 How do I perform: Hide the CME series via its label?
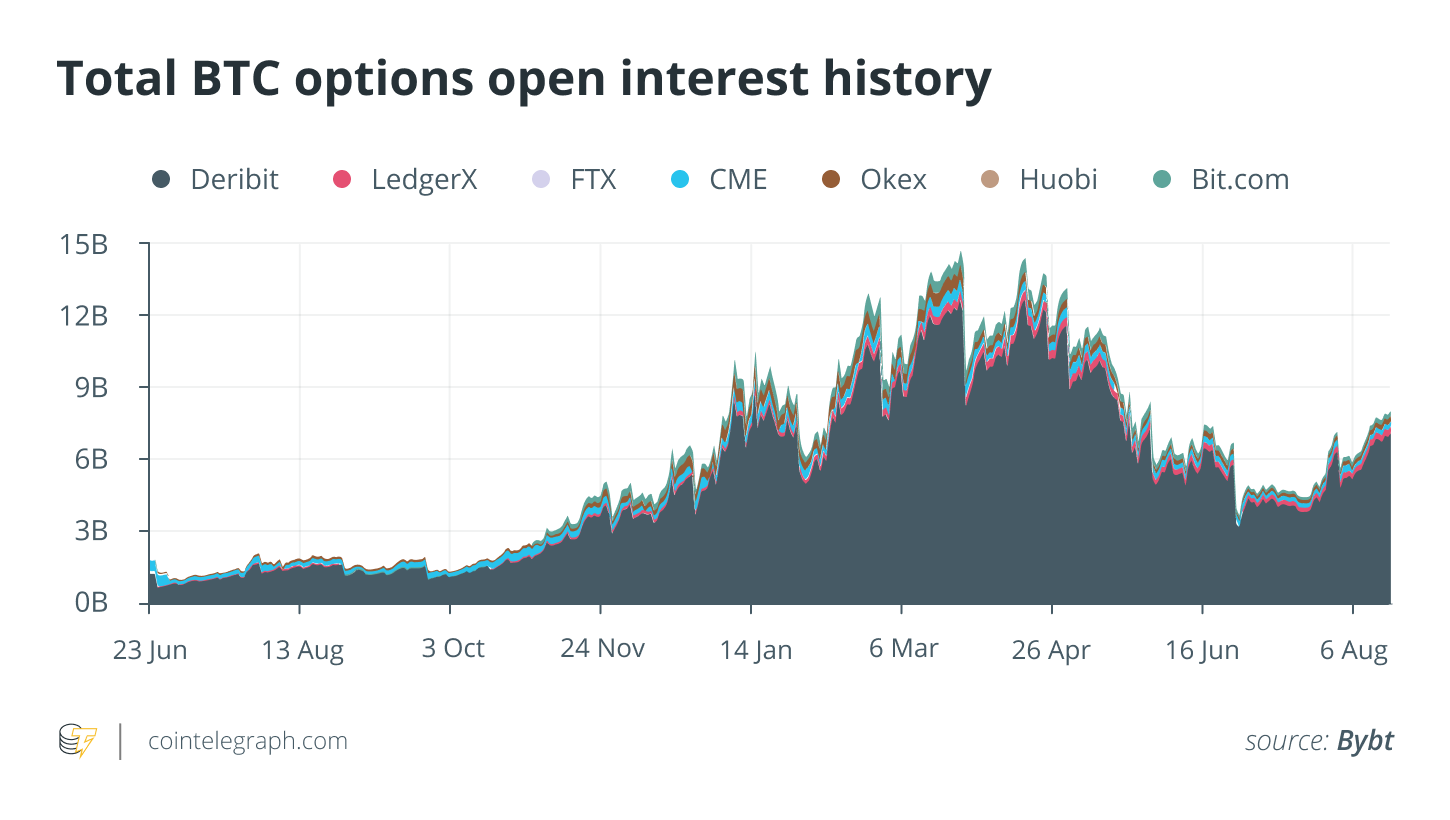click(739, 180)
